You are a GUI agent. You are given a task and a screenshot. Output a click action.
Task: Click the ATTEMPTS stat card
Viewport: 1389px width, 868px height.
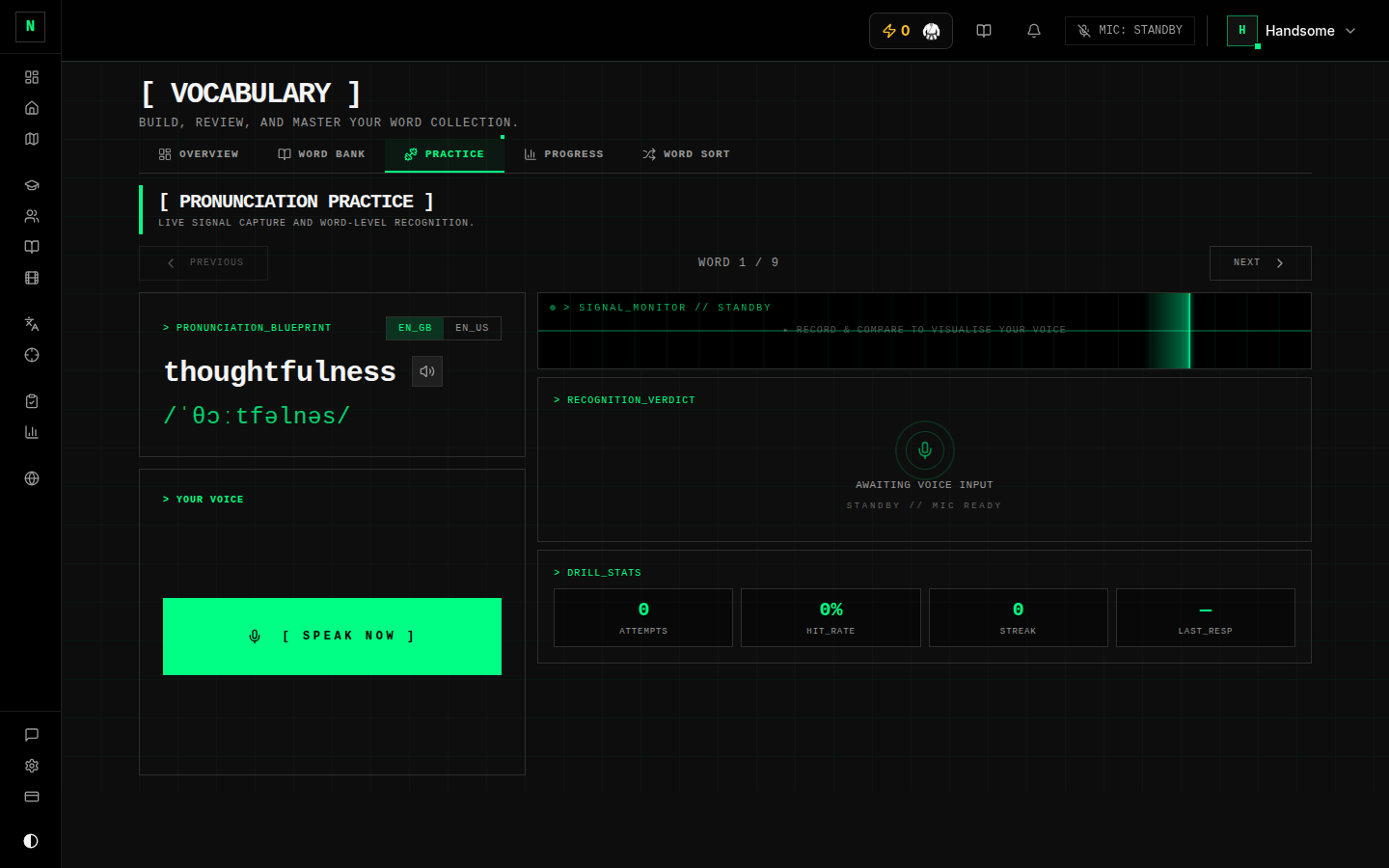pyautogui.click(x=643, y=617)
